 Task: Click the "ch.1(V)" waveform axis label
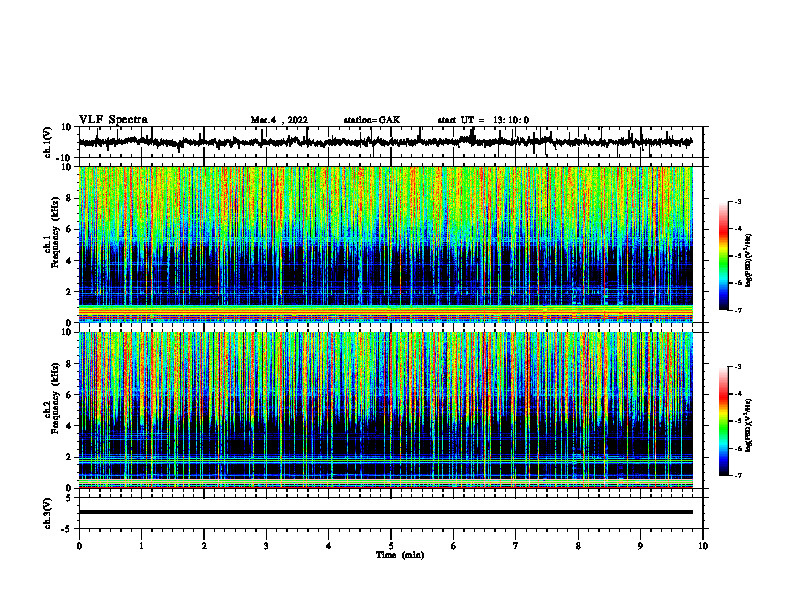48,142
